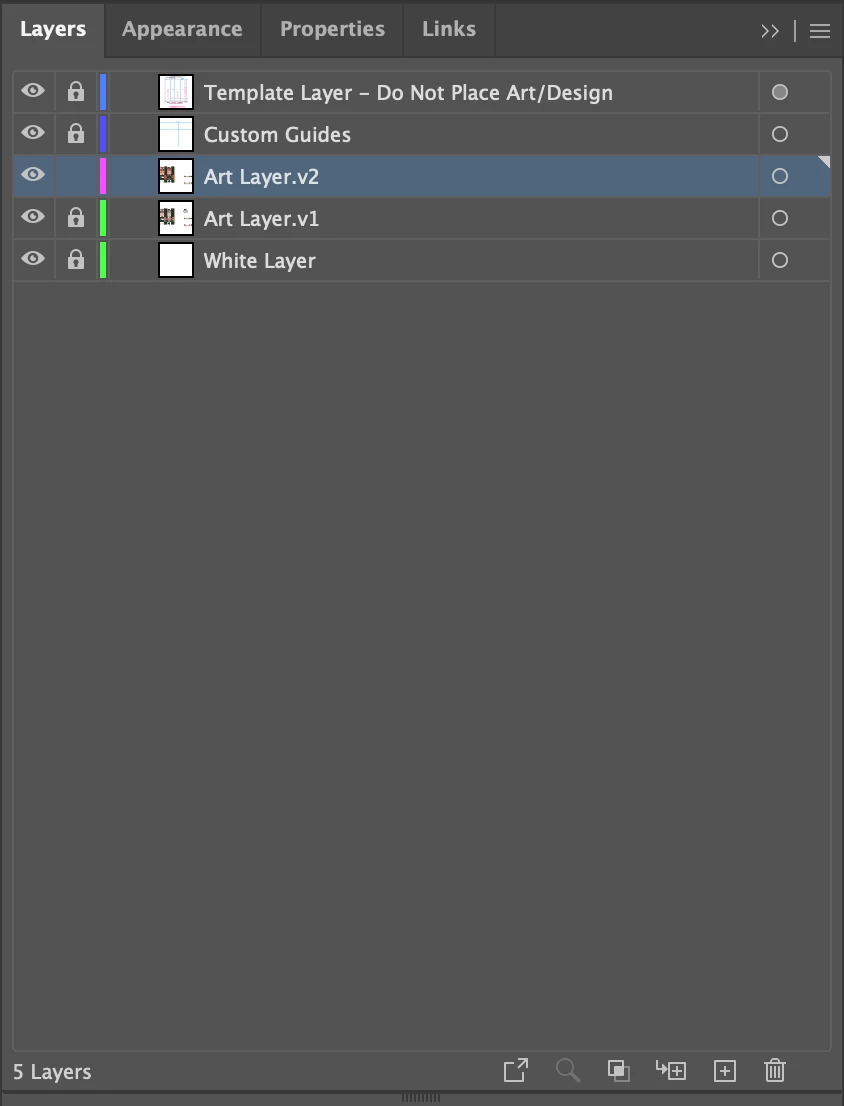Hide the Art Layer.v2 layer
The height and width of the screenshot is (1106, 844).
pyautogui.click(x=32, y=174)
